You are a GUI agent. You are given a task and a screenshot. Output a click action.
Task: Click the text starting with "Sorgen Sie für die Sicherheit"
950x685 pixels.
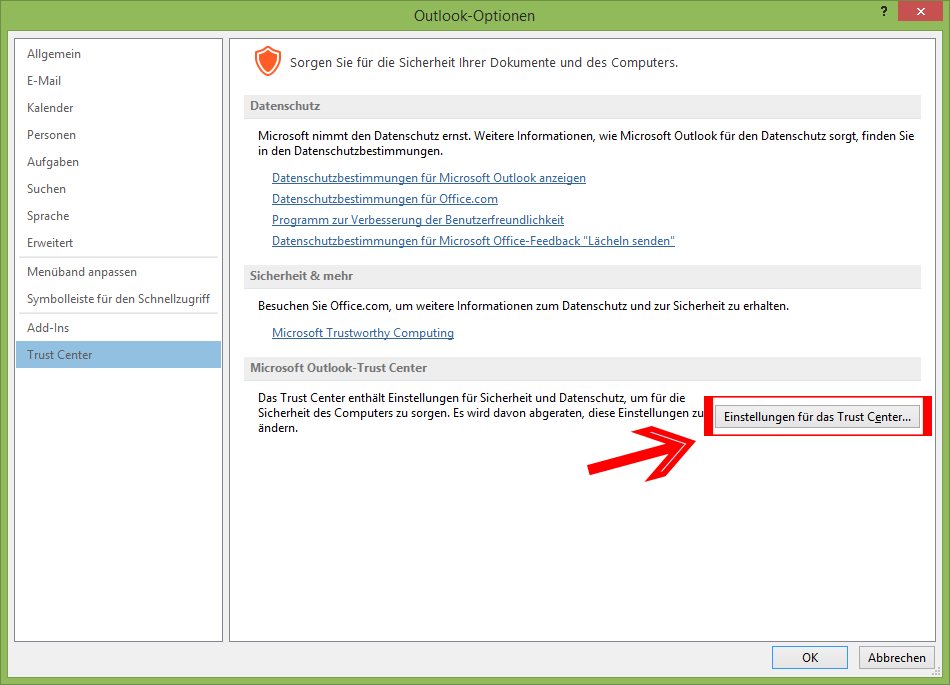[484, 63]
